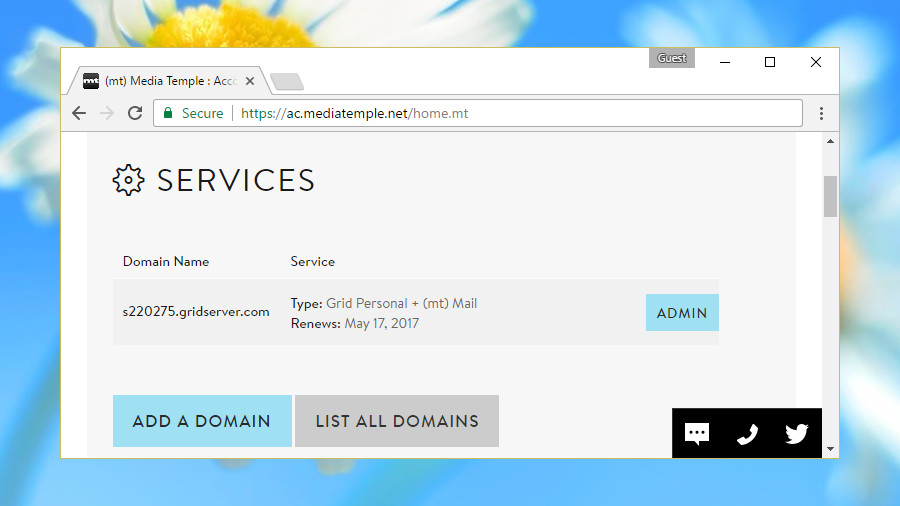Click the Domain Name column header
900x506 pixels.
click(166, 262)
